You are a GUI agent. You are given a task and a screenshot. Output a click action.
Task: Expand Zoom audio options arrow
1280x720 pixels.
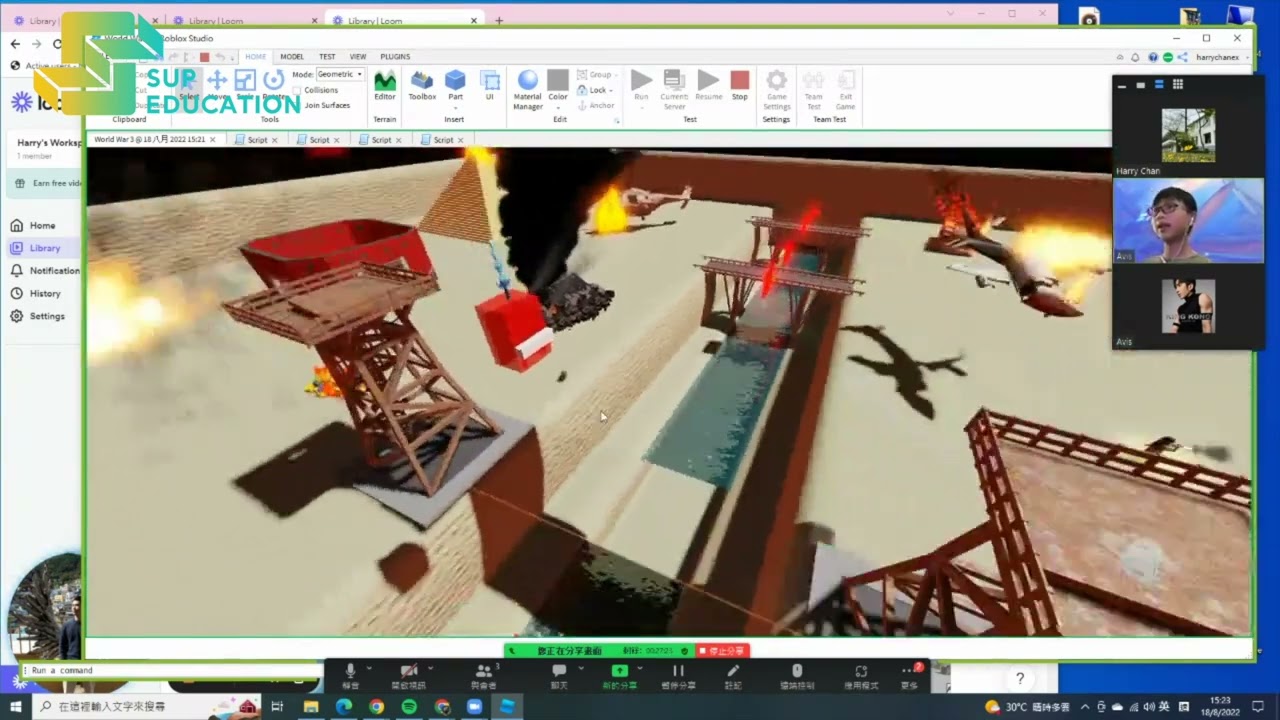369,668
